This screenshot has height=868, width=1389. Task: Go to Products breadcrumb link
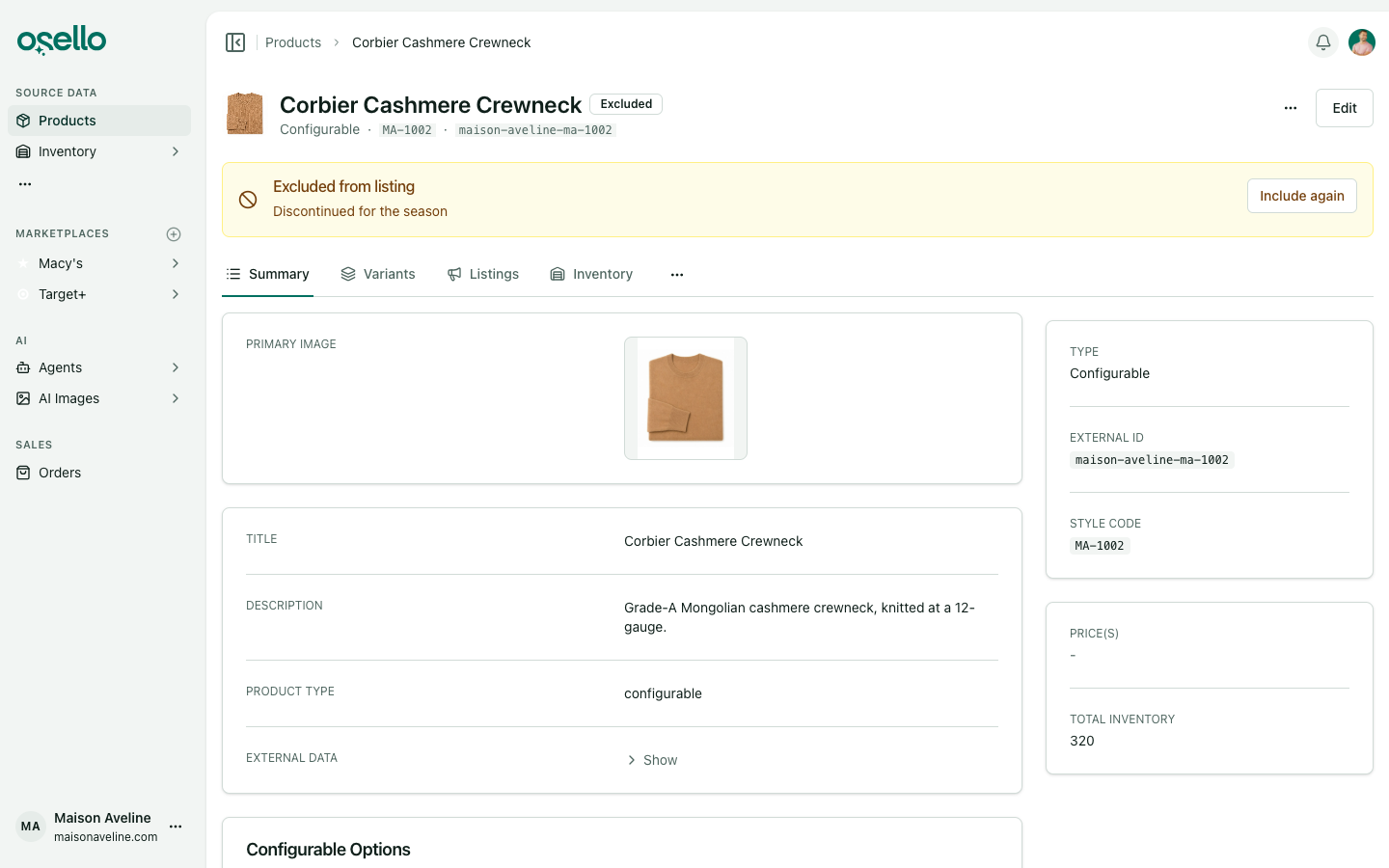point(293,42)
